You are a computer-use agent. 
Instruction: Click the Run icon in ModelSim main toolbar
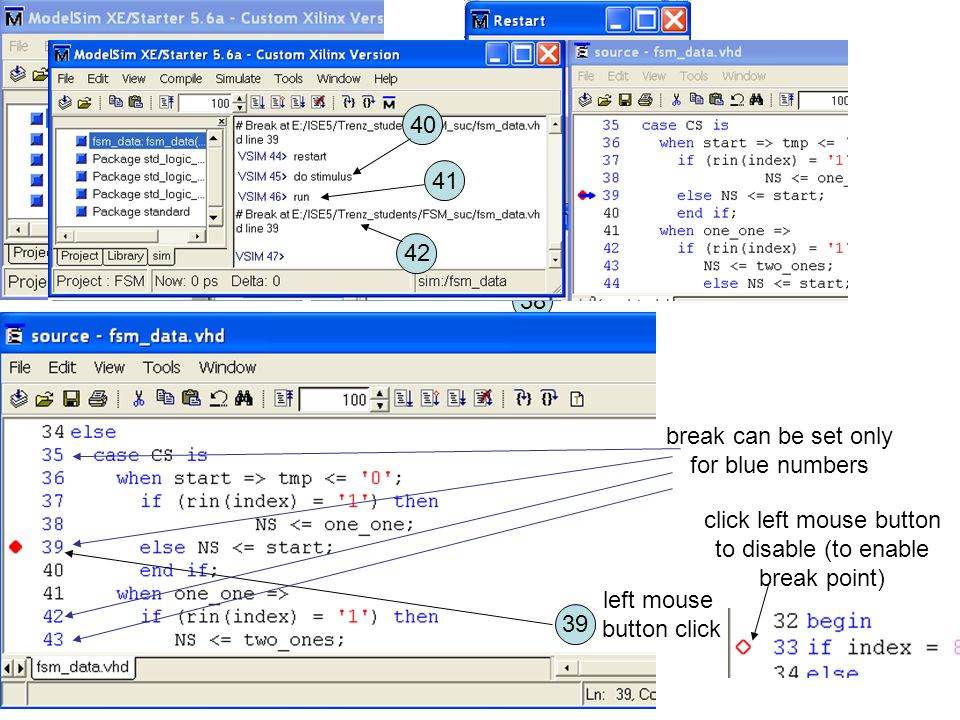click(258, 102)
